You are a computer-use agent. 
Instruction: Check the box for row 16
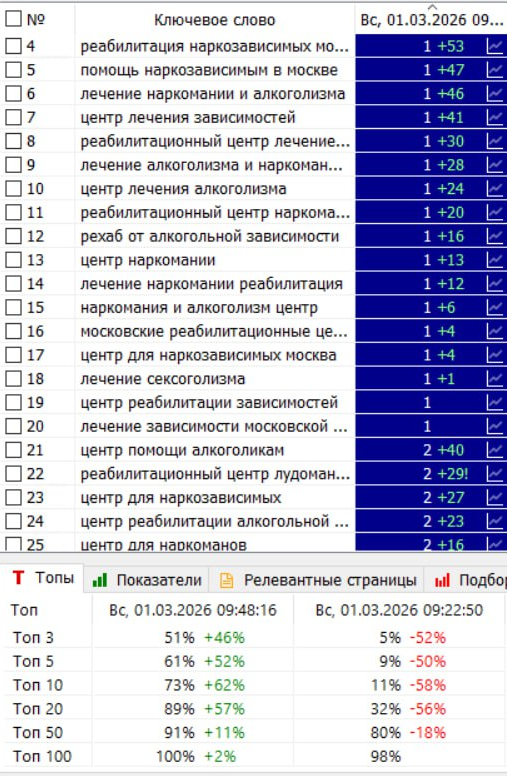click(x=13, y=331)
